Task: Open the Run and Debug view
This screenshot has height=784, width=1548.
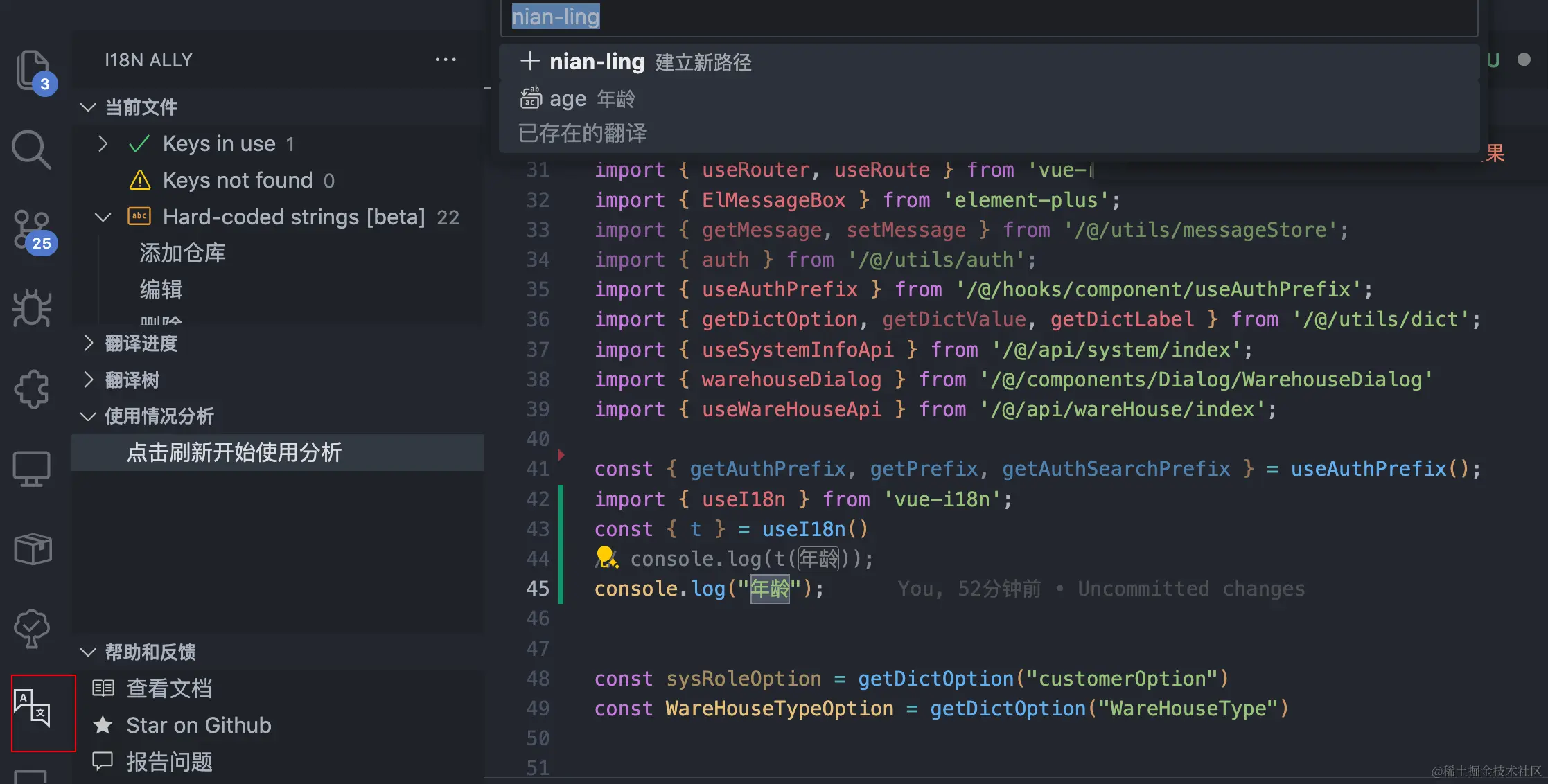Action: click(31, 308)
